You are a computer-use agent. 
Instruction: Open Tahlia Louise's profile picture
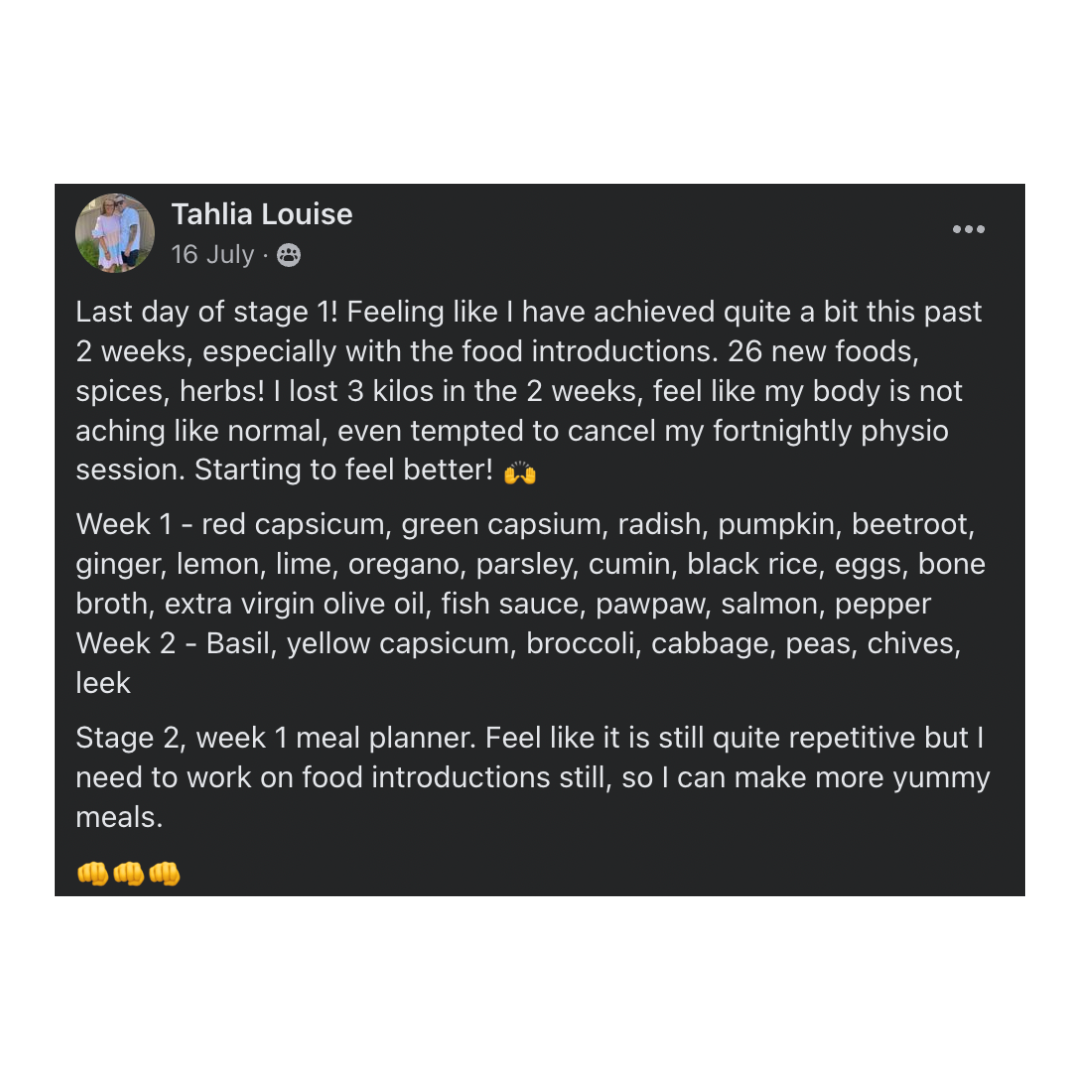click(115, 233)
